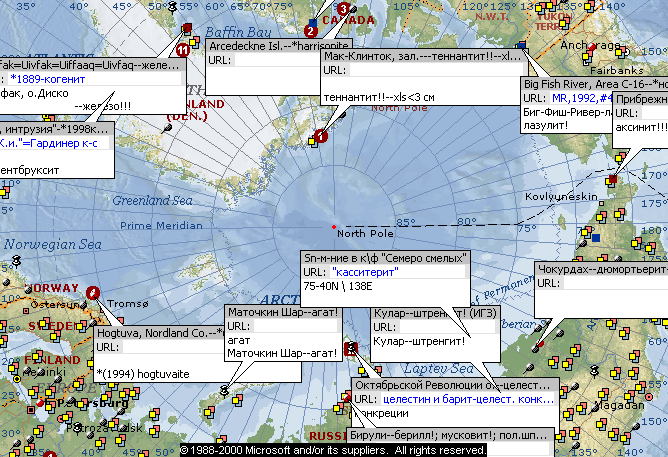
Task: Click the Kovlyuneskin map label
Action: click(x=561, y=196)
